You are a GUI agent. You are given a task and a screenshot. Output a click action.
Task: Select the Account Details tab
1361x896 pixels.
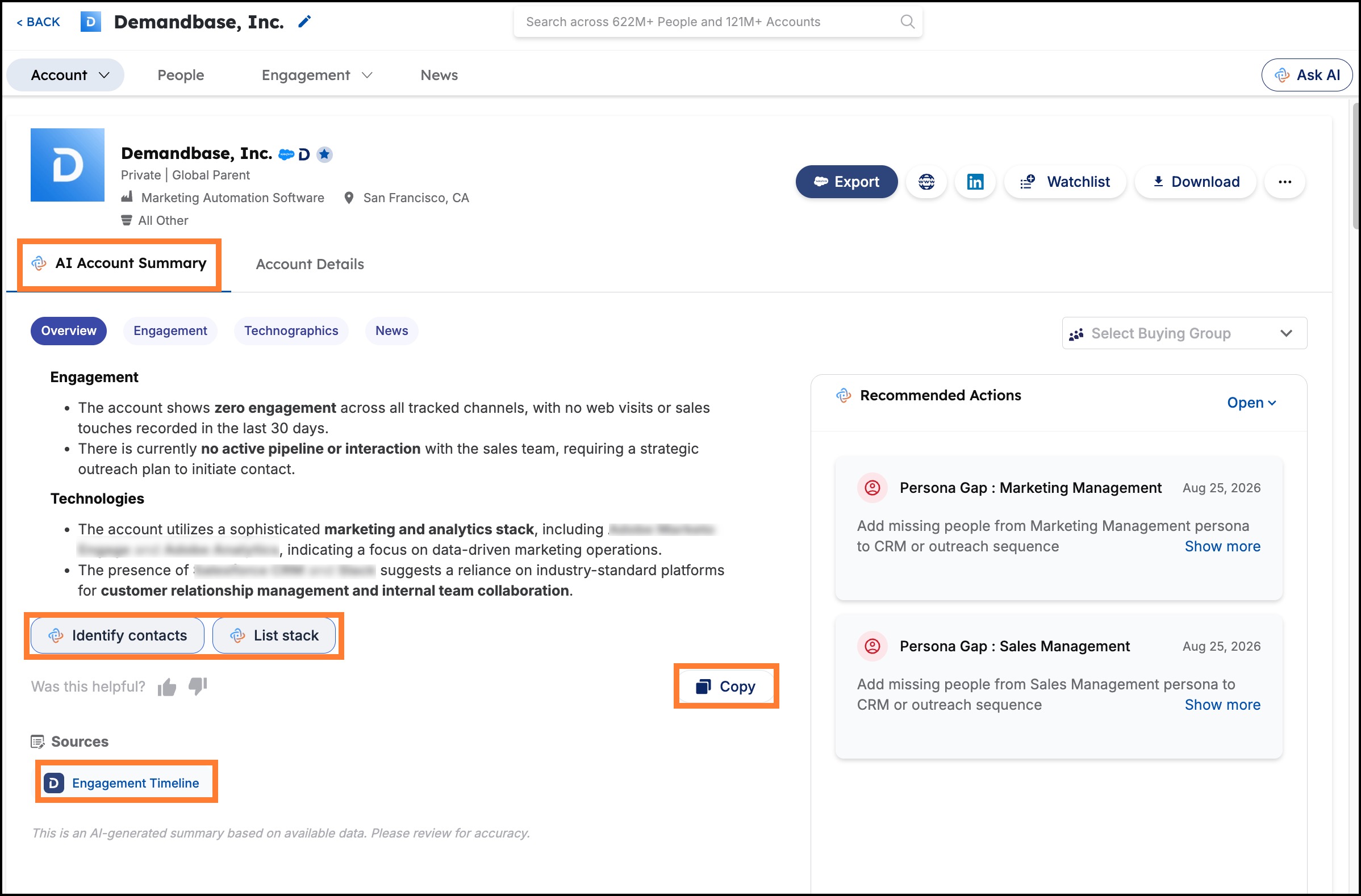pyautogui.click(x=310, y=264)
